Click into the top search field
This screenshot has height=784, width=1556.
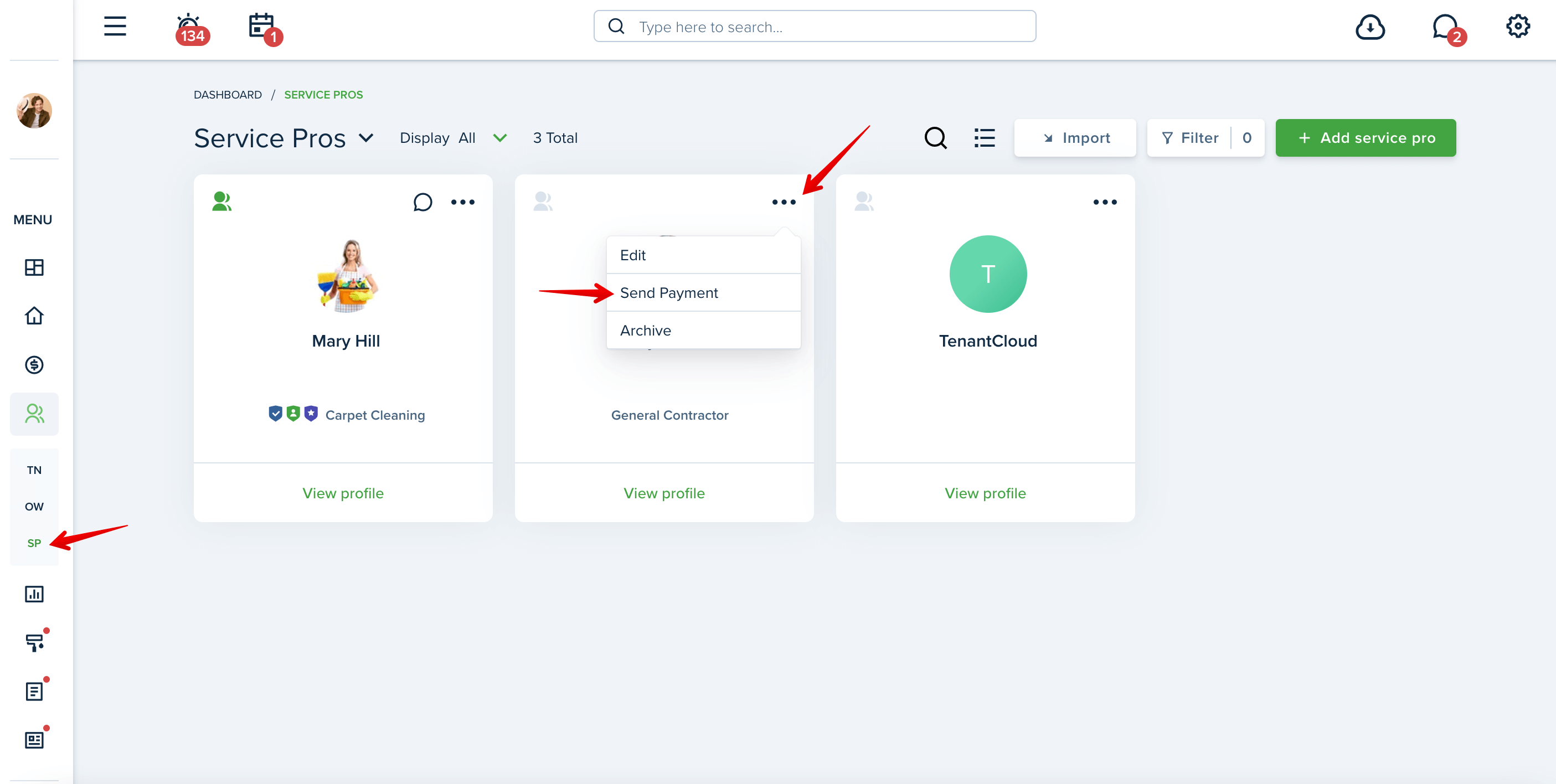815,27
